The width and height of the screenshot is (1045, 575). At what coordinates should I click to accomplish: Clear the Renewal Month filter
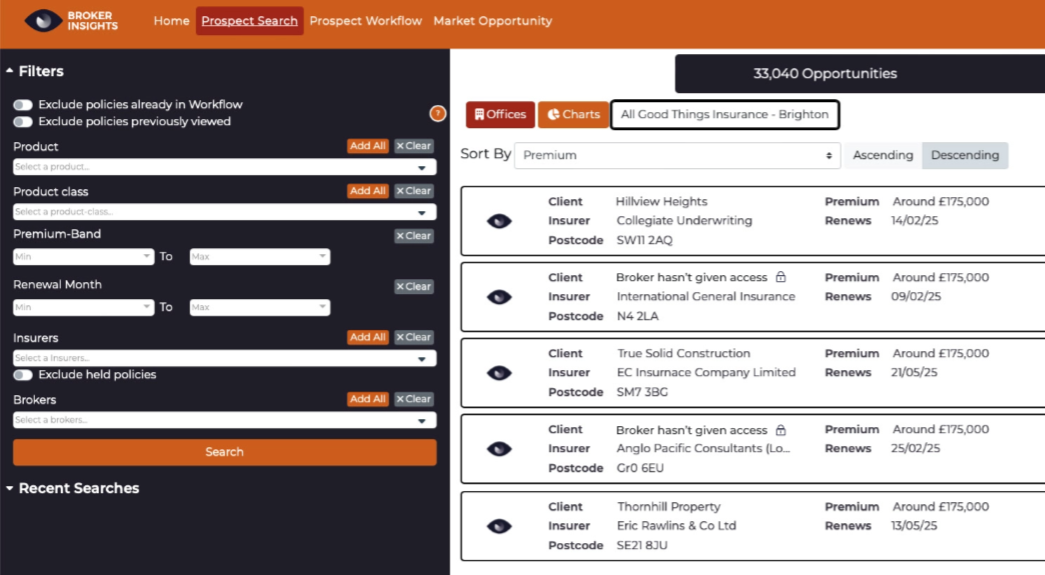(x=413, y=287)
